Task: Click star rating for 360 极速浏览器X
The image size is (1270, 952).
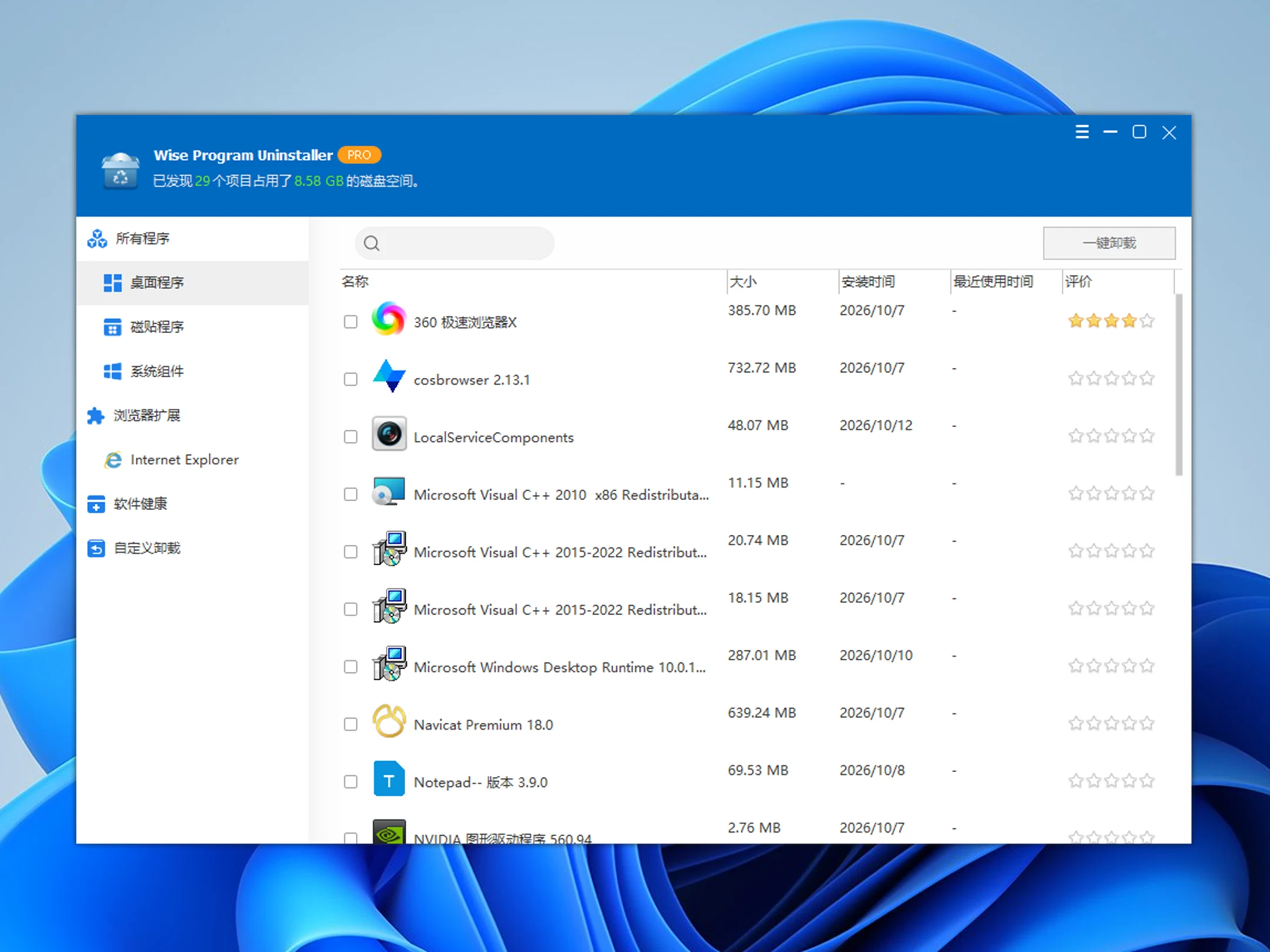Action: (1111, 321)
